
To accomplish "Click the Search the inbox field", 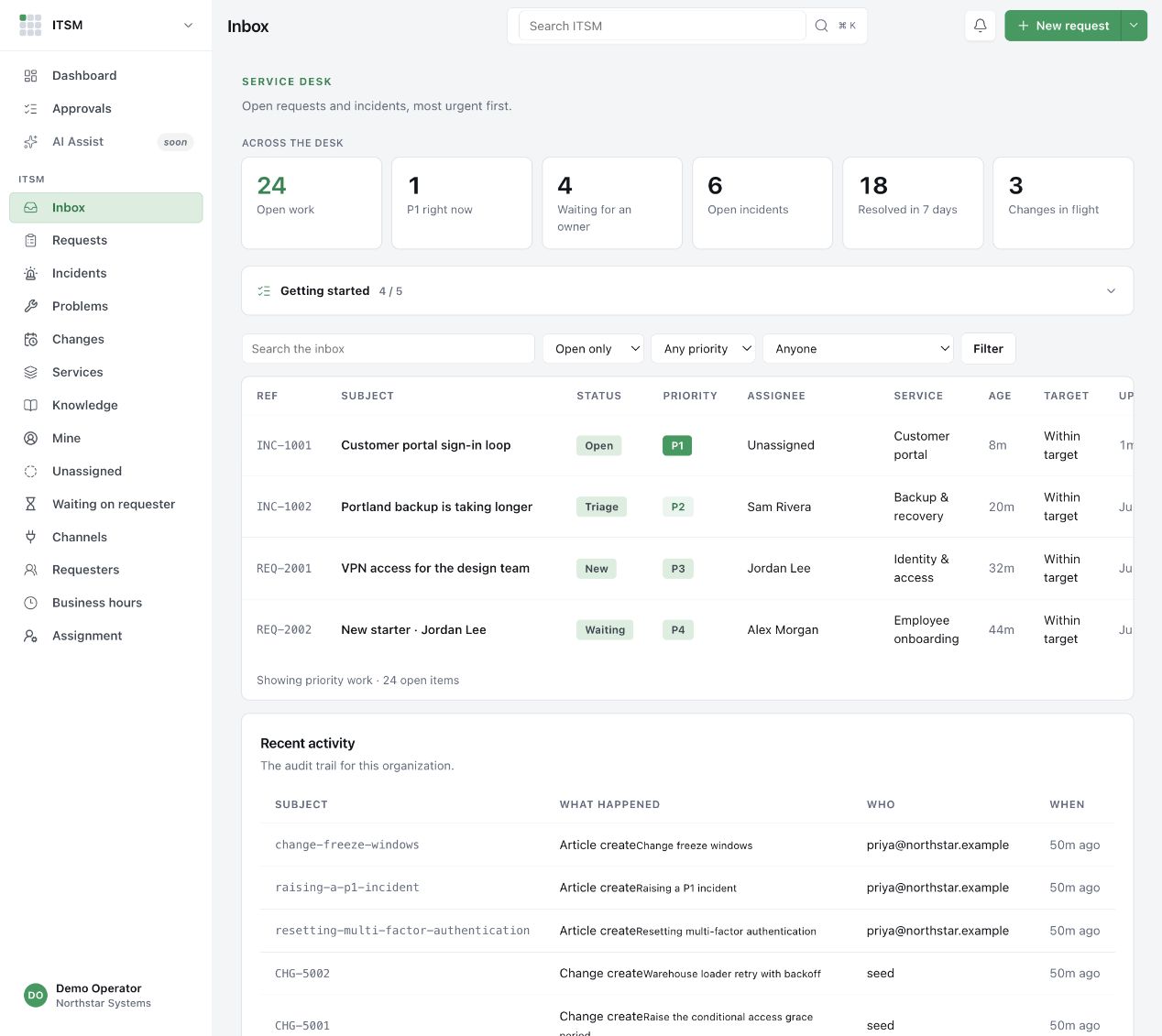I will pos(388,349).
